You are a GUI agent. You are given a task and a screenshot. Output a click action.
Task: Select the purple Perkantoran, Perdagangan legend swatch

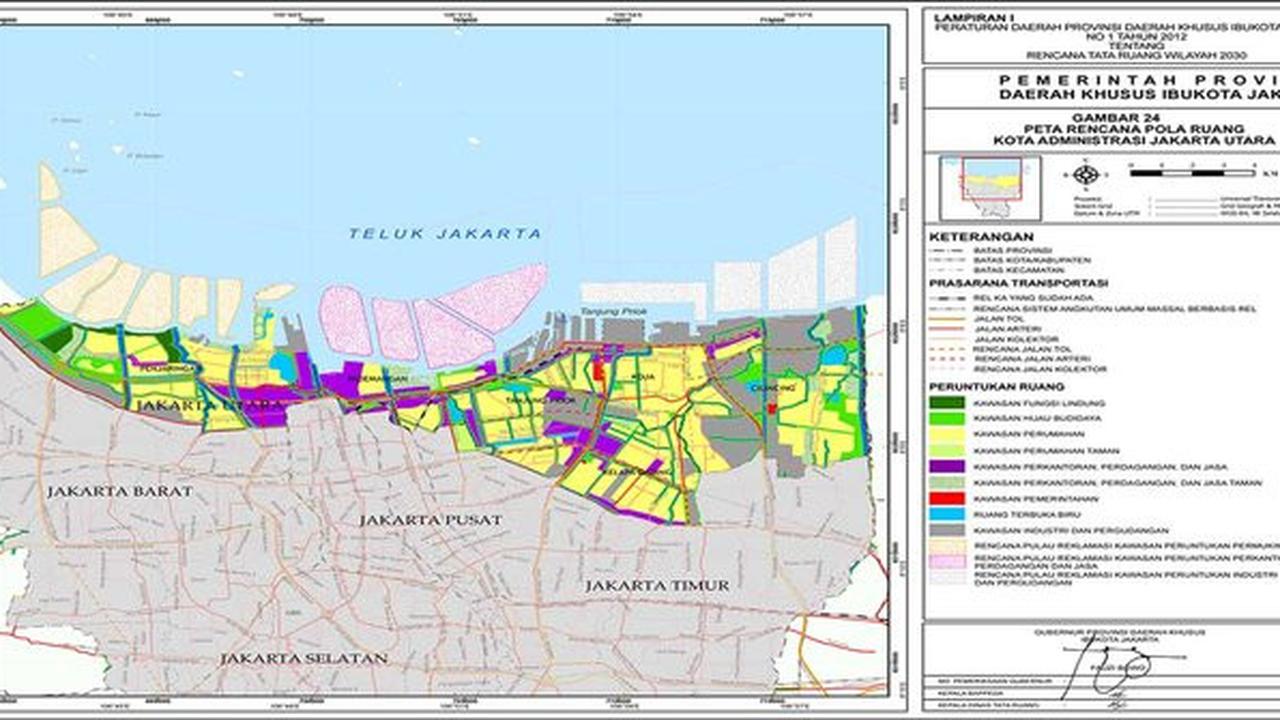(946, 466)
